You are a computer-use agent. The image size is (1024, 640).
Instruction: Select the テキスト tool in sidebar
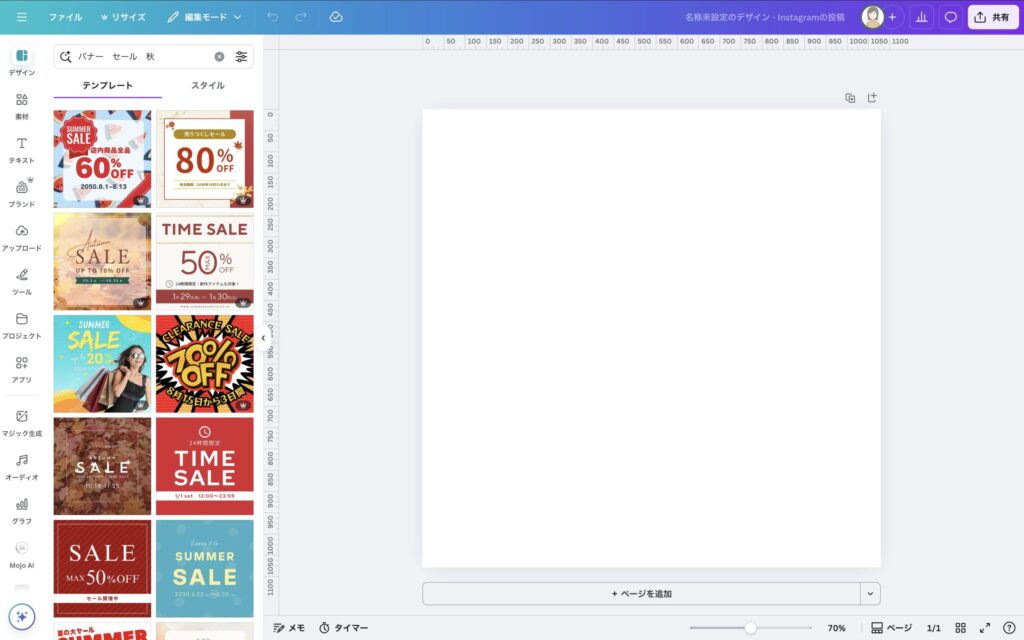(21, 149)
